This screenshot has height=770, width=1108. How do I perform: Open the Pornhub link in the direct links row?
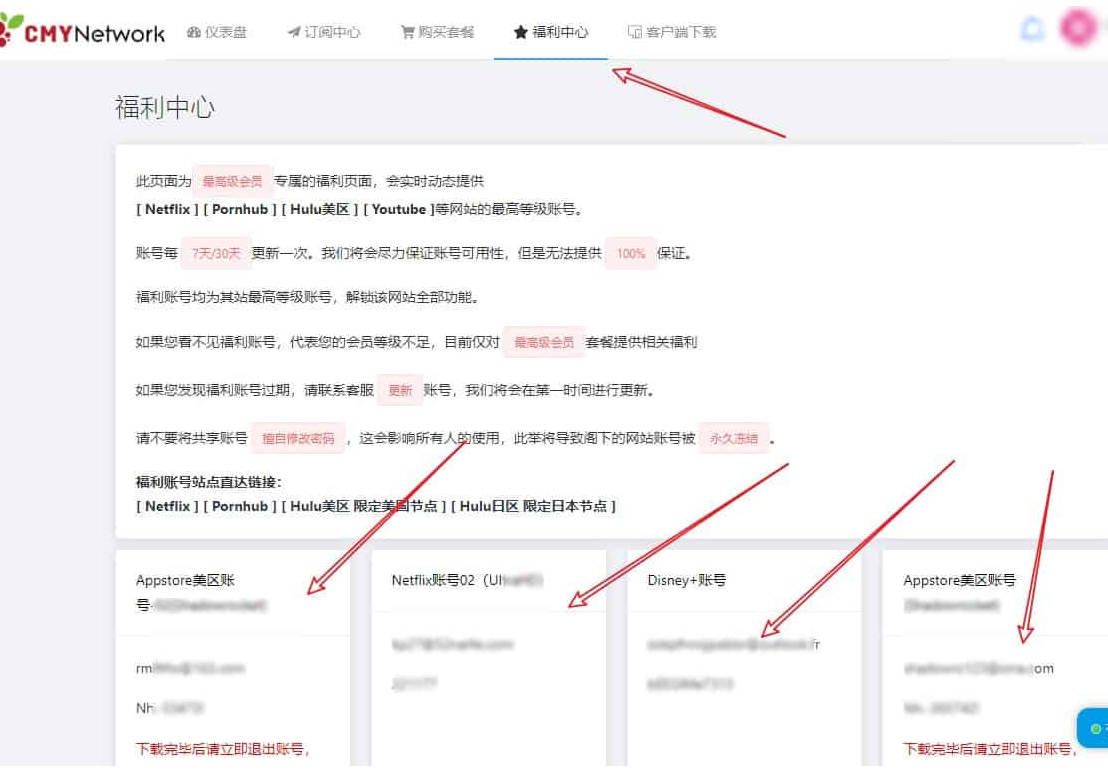(240, 507)
